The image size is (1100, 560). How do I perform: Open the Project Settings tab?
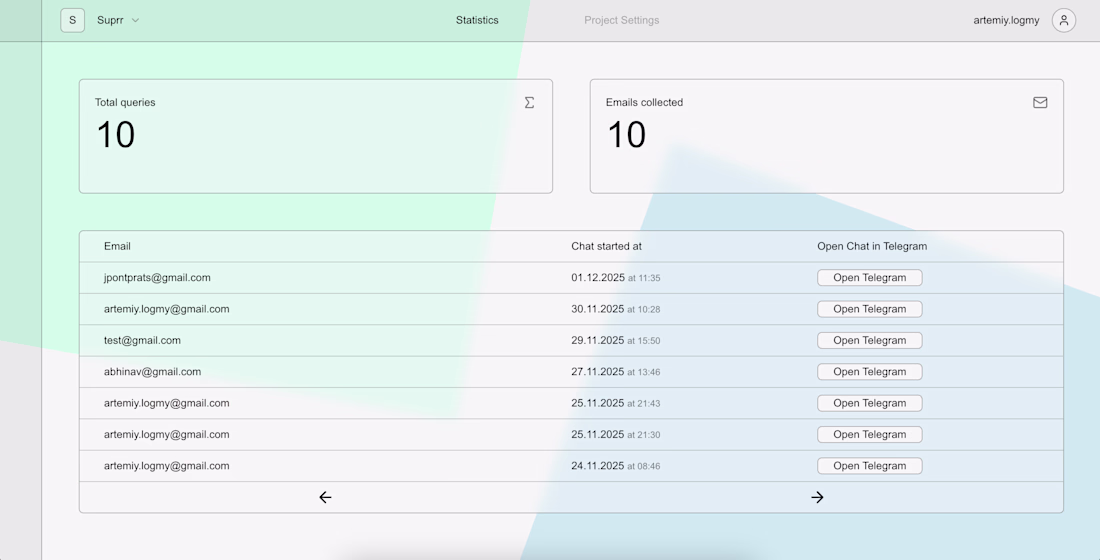click(622, 20)
